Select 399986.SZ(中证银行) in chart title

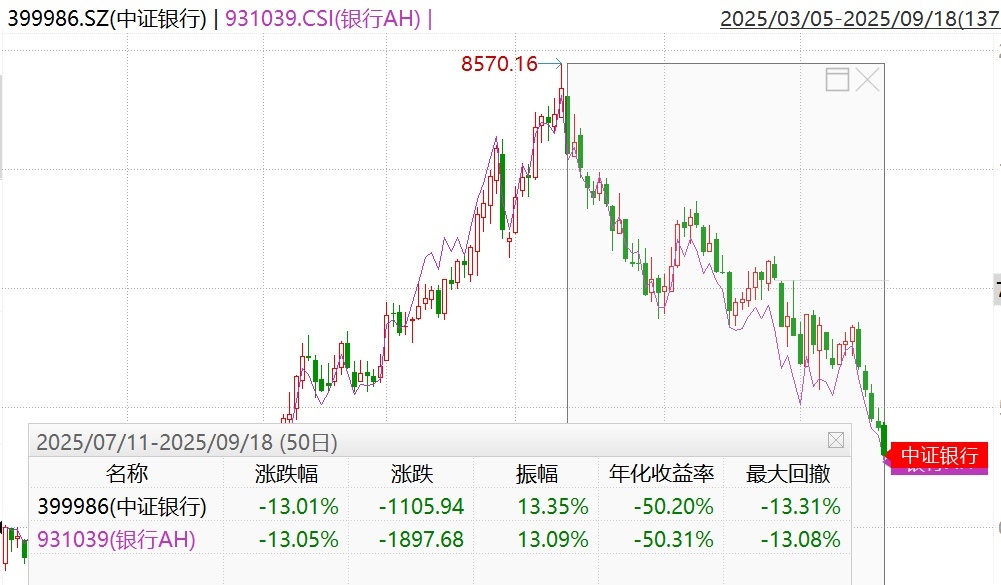coord(108,18)
